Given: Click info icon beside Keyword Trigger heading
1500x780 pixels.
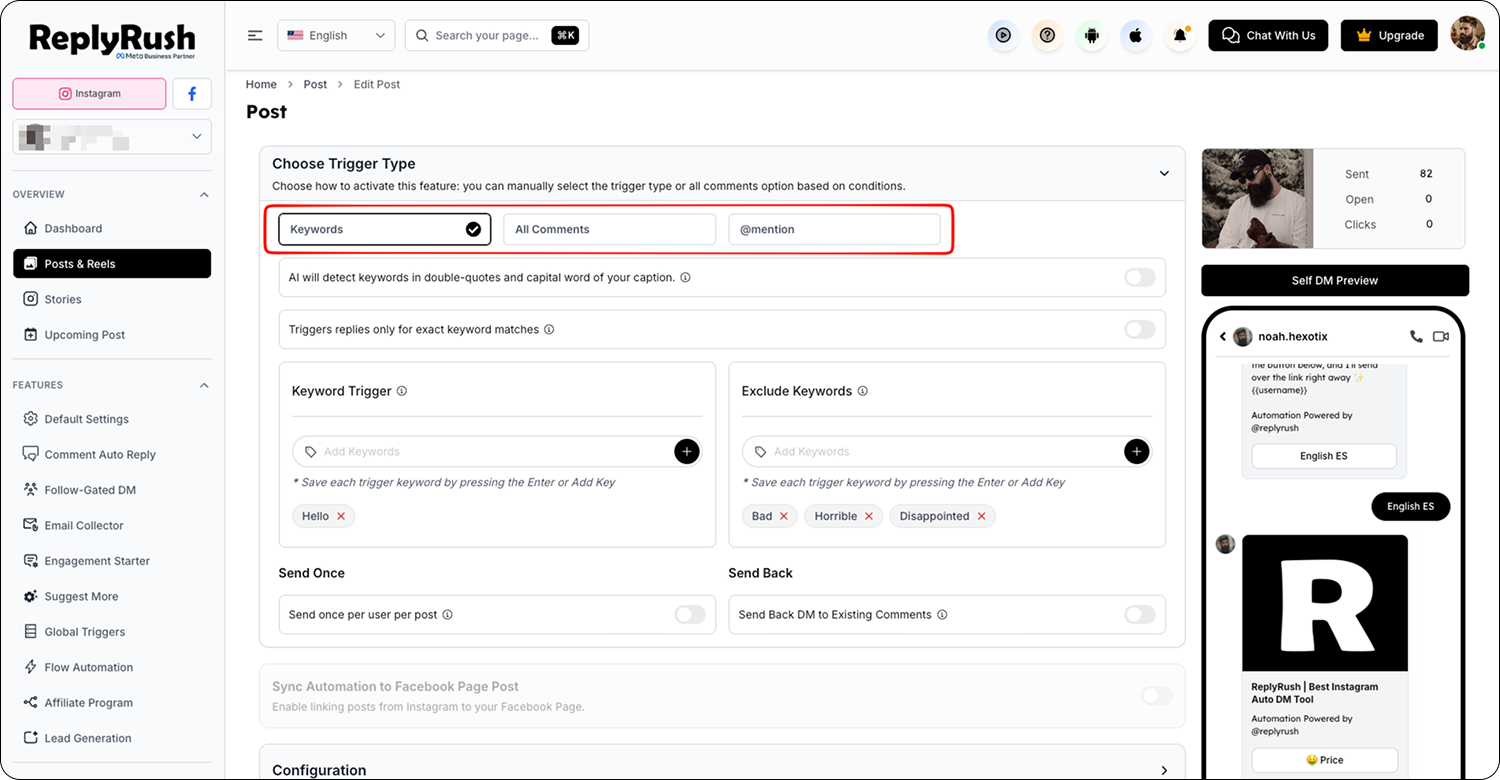Looking at the screenshot, I should coord(402,391).
